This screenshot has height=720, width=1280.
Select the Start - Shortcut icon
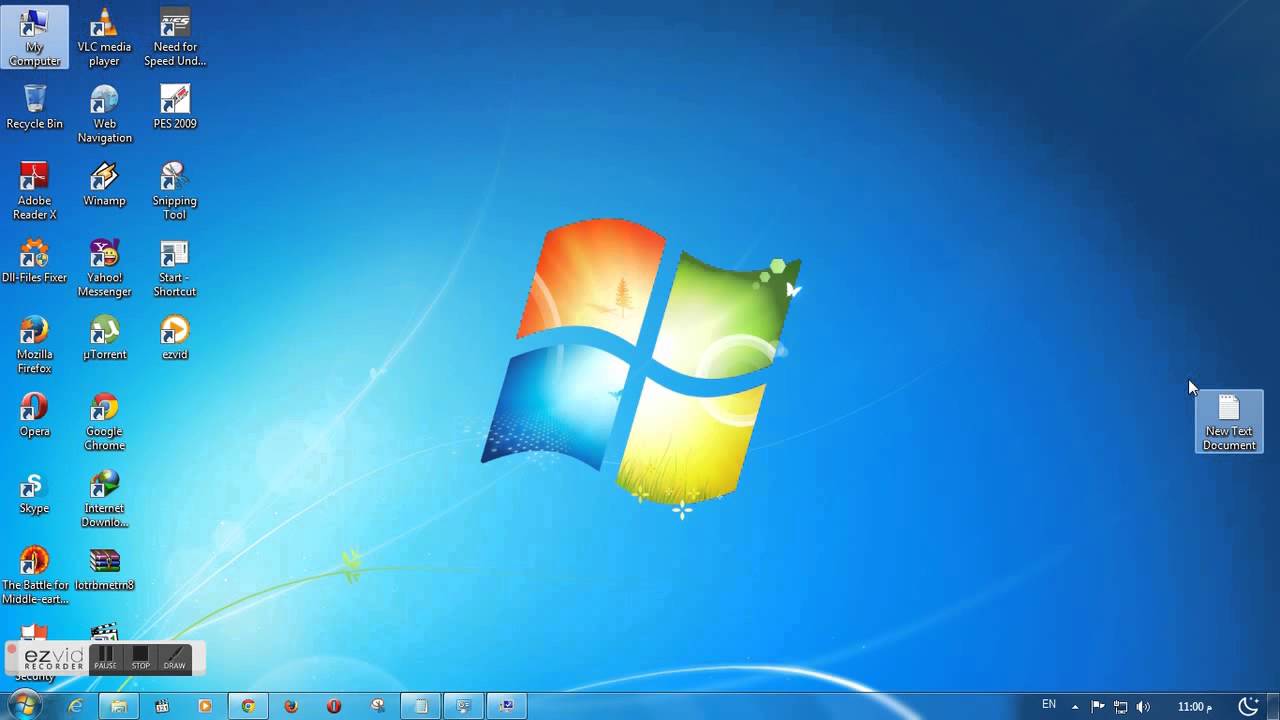pos(175,268)
